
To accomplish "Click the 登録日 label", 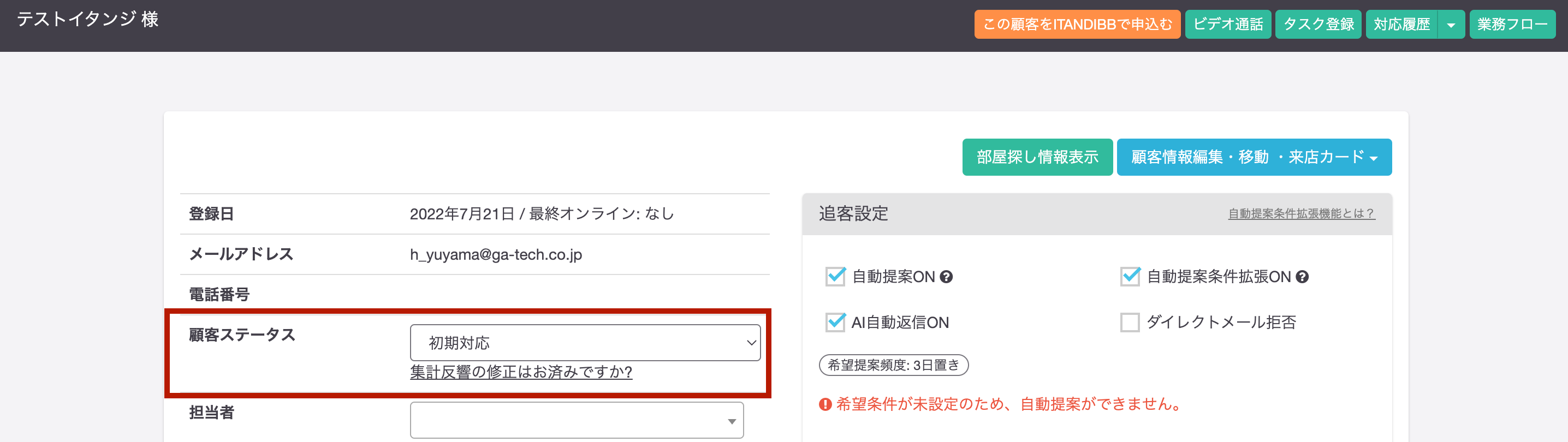I will 211,214.
